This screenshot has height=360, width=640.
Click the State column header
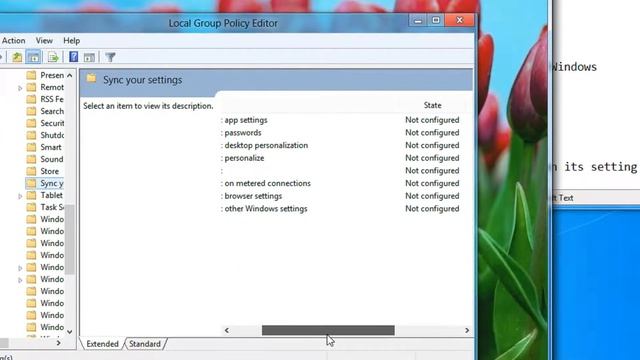click(432, 105)
